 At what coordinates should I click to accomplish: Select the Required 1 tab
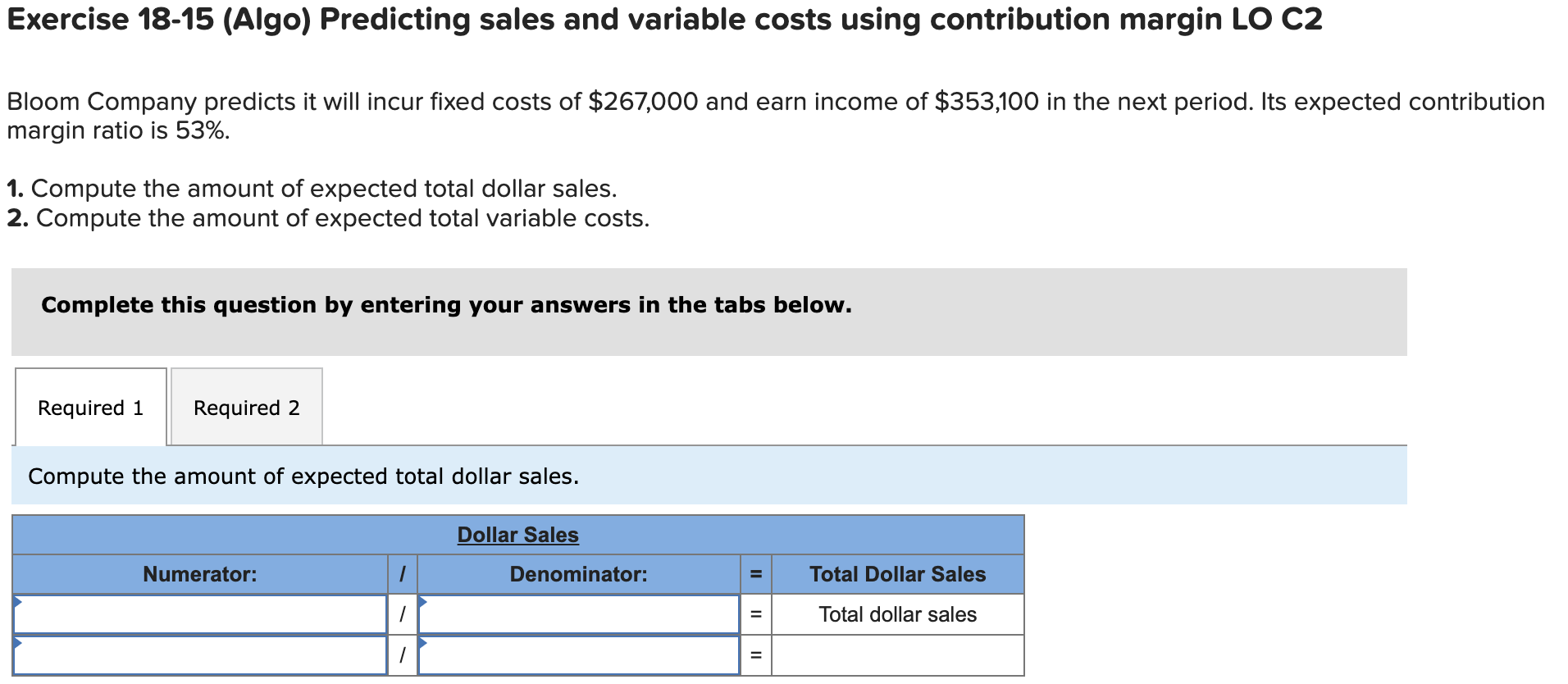point(90,407)
